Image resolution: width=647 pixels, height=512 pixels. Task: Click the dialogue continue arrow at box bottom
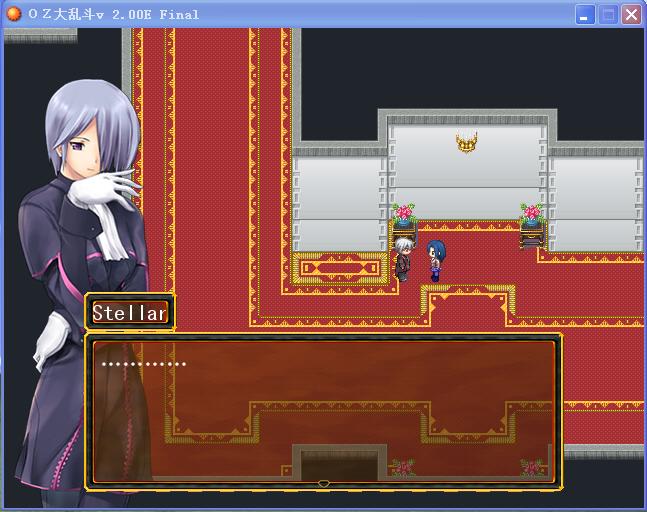coord(324,483)
